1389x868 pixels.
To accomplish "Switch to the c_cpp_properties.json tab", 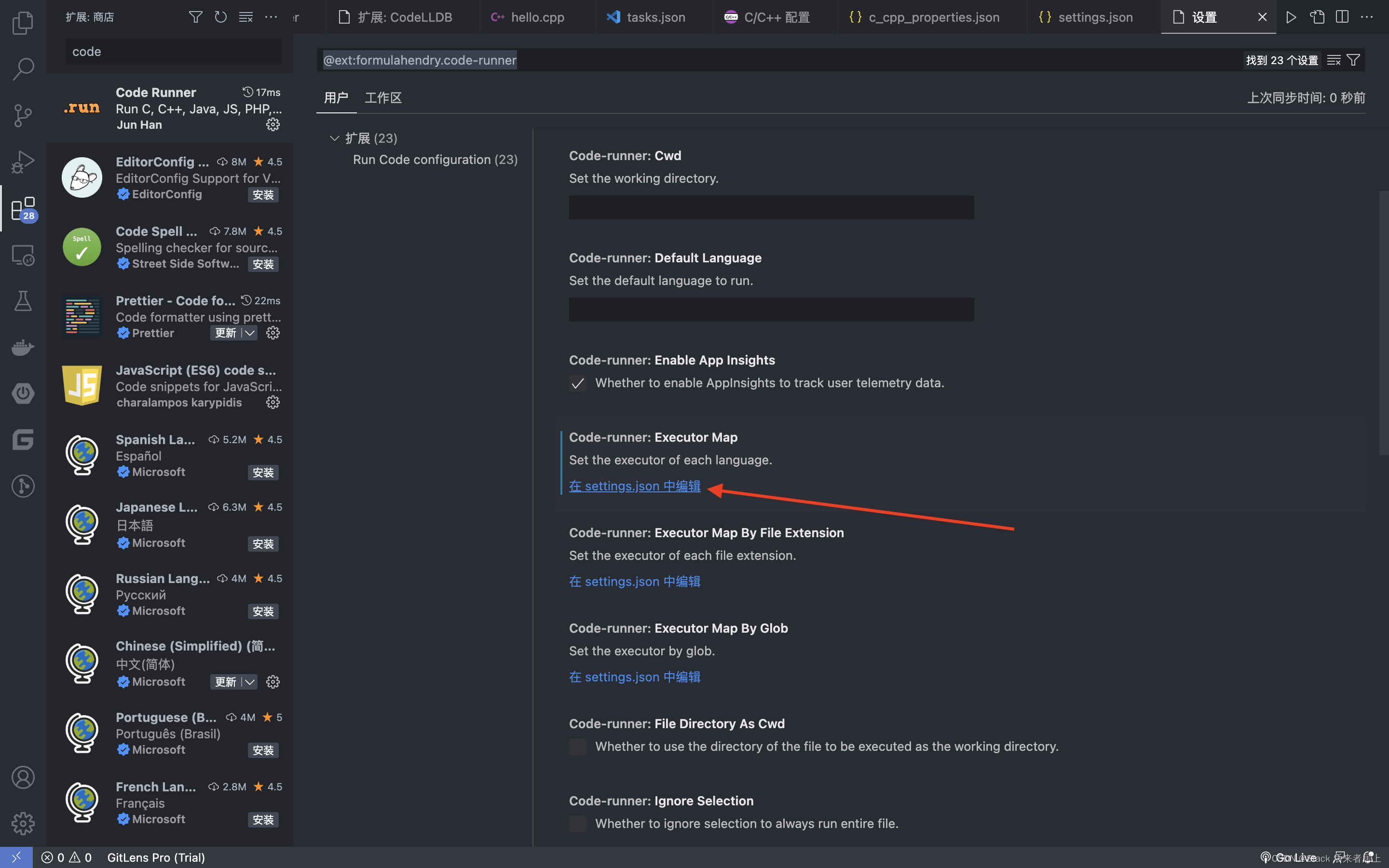I will pos(933,17).
